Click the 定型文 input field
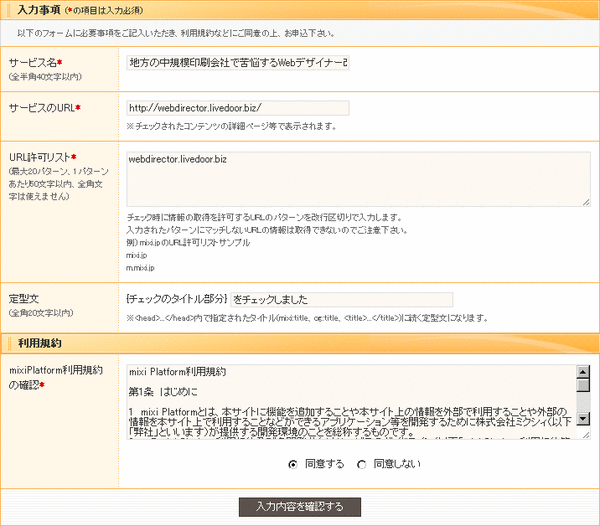Image resolution: width=600 pixels, height=526 pixels. (x=342, y=300)
